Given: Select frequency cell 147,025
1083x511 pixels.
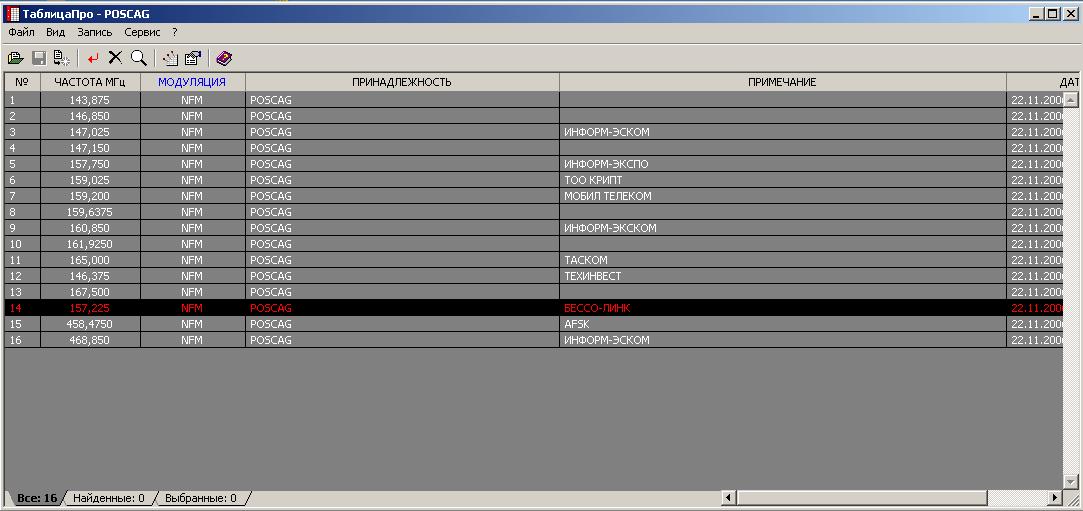Looking at the screenshot, I should pos(90,132).
